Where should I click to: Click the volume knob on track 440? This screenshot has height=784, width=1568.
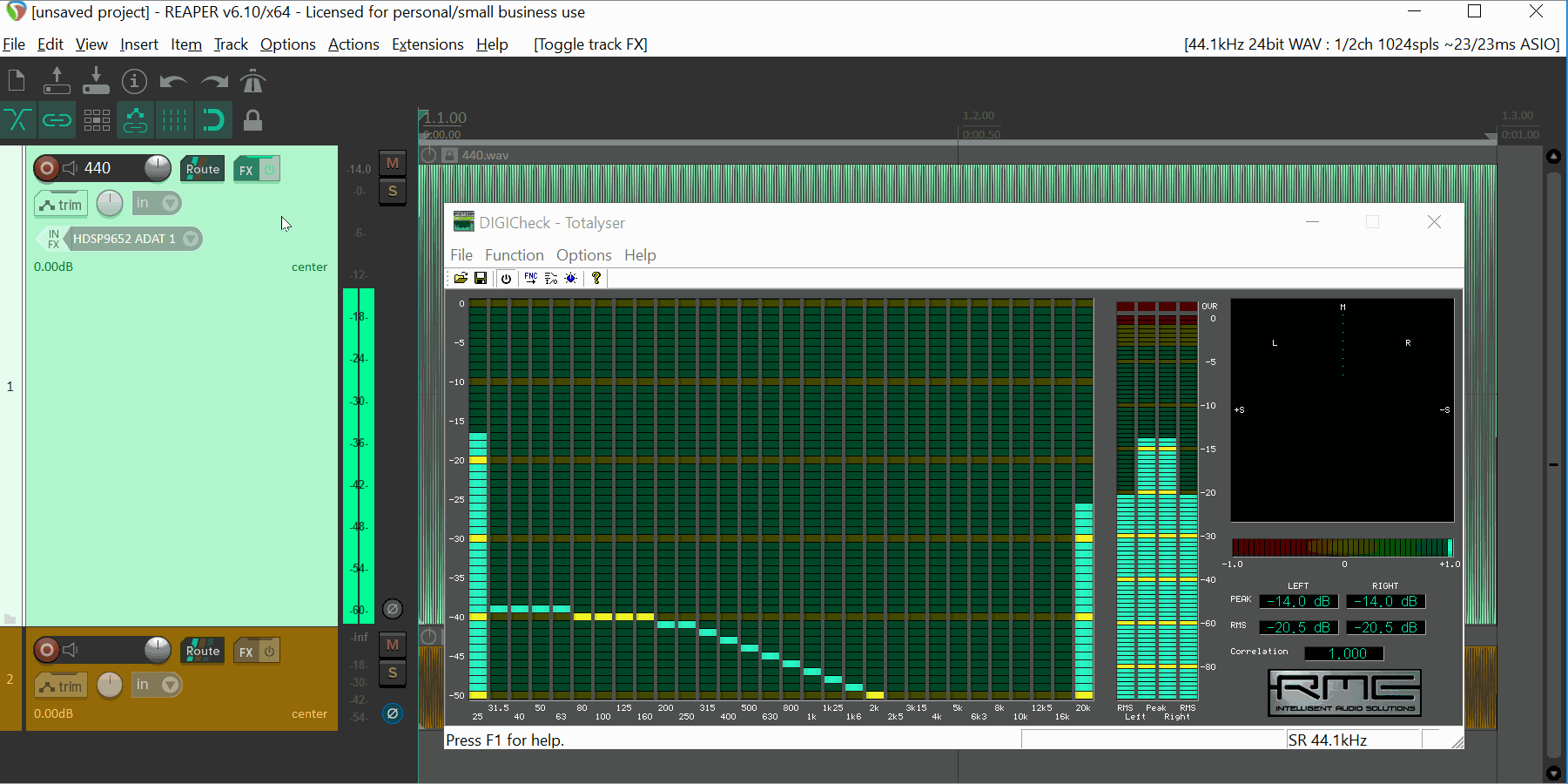coord(158,167)
